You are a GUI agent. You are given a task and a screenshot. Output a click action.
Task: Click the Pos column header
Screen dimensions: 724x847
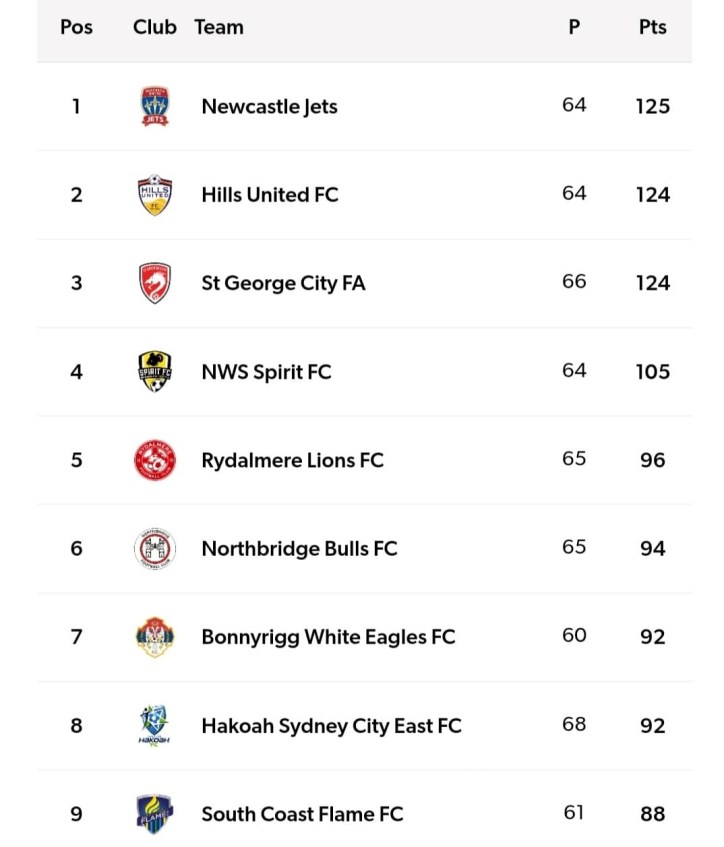pos(76,27)
